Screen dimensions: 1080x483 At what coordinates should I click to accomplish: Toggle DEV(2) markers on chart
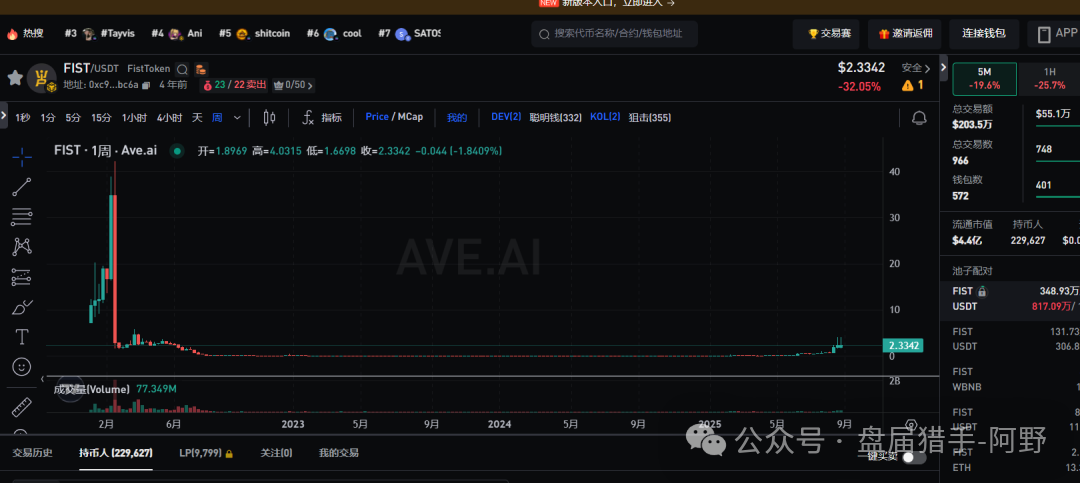[506, 117]
